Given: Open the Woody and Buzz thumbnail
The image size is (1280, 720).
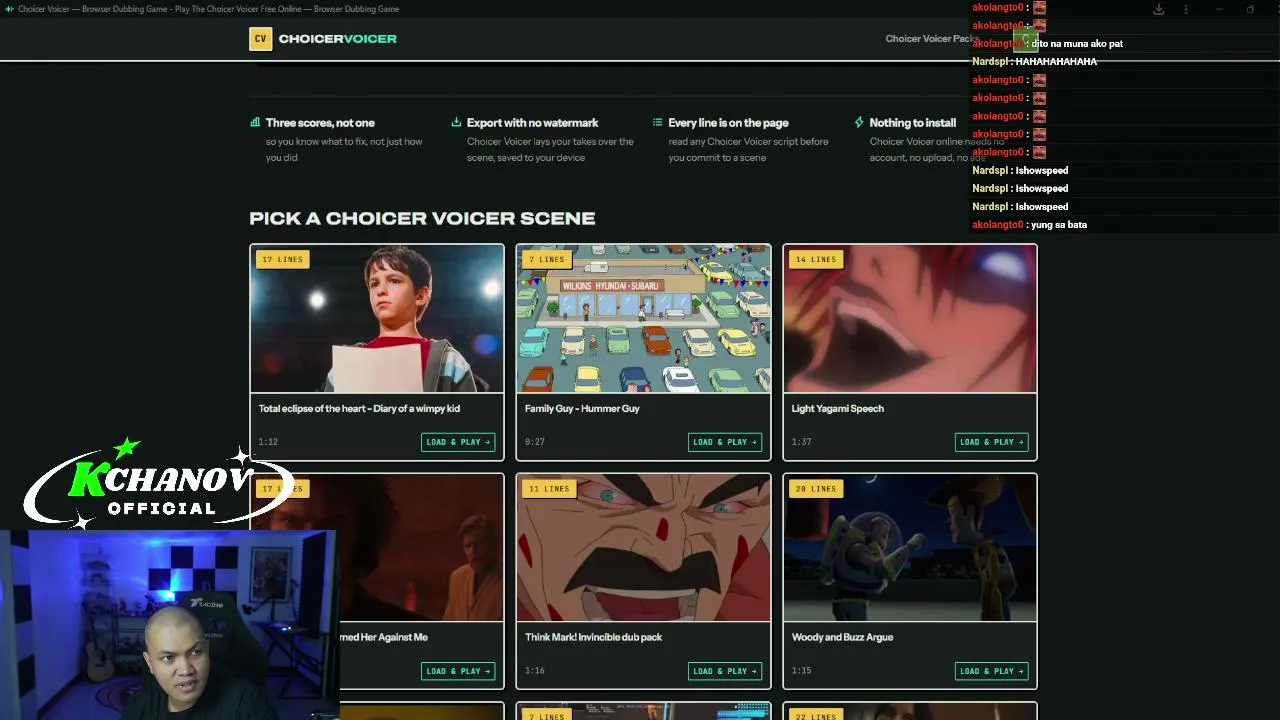Looking at the screenshot, I should point(910,548).
